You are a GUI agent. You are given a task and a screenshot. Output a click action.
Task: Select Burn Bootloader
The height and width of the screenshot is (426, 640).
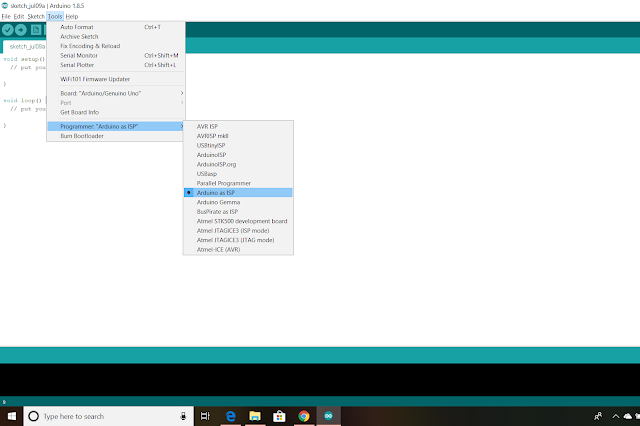click(116, 135)
